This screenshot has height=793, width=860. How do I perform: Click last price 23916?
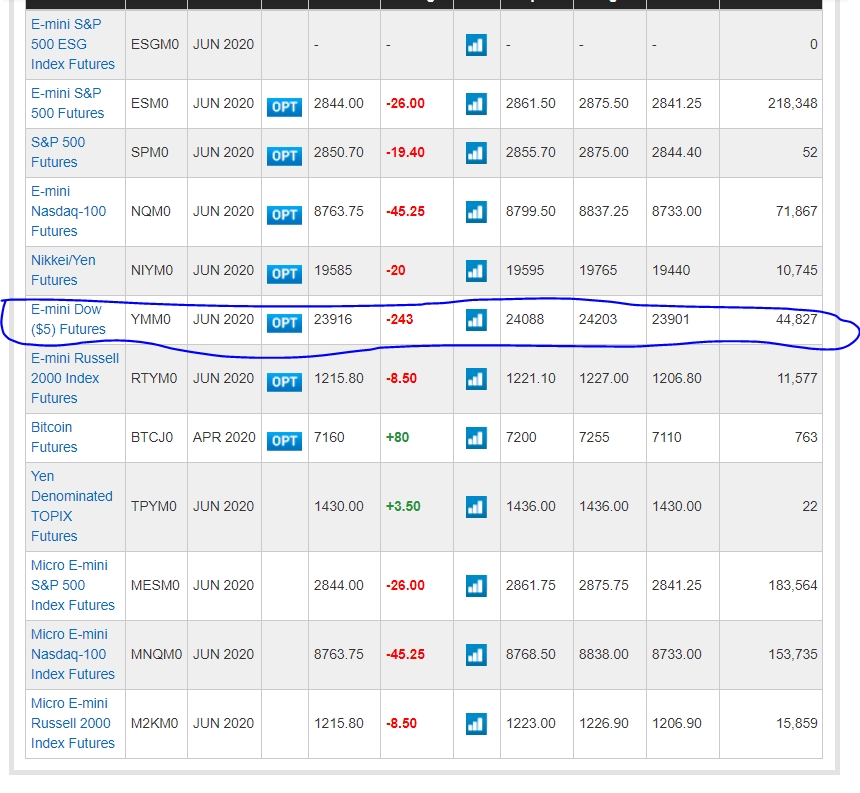click(333, 319)
